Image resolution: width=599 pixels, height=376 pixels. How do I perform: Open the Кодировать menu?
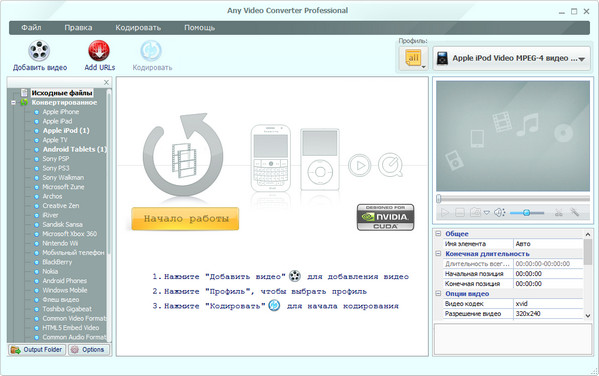point(138,28)
